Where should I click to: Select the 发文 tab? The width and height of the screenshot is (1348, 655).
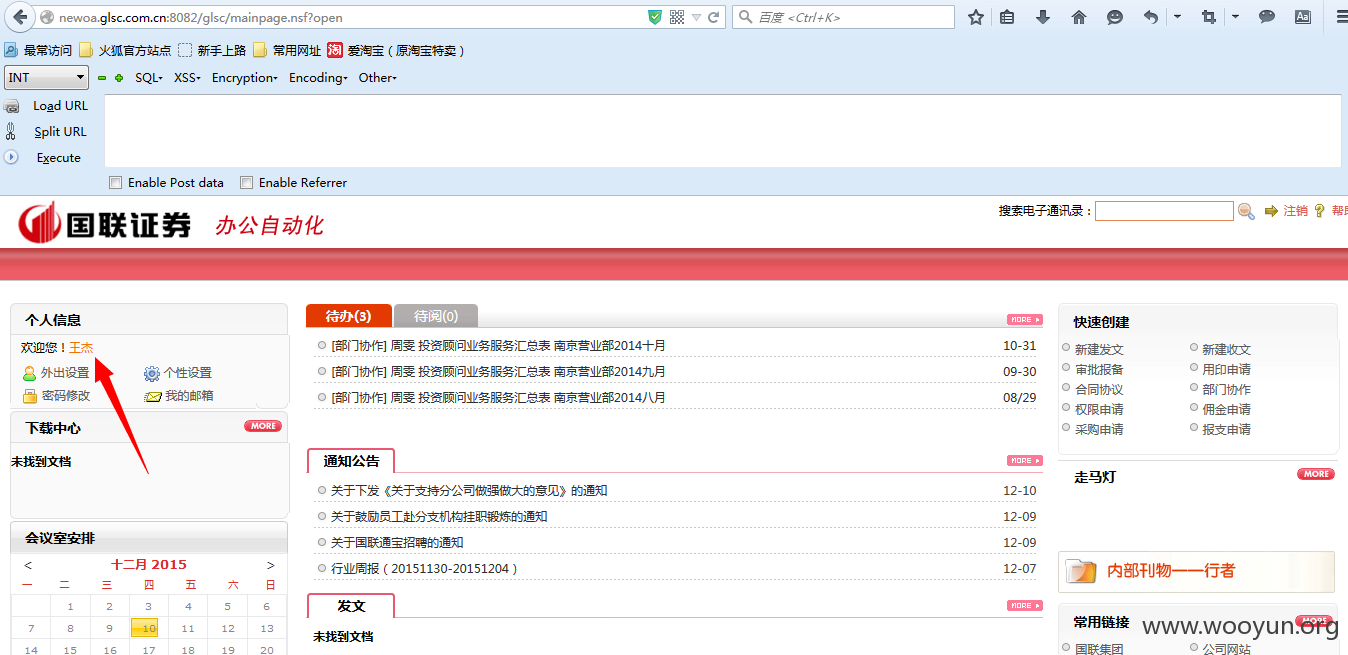click(351, 606)
